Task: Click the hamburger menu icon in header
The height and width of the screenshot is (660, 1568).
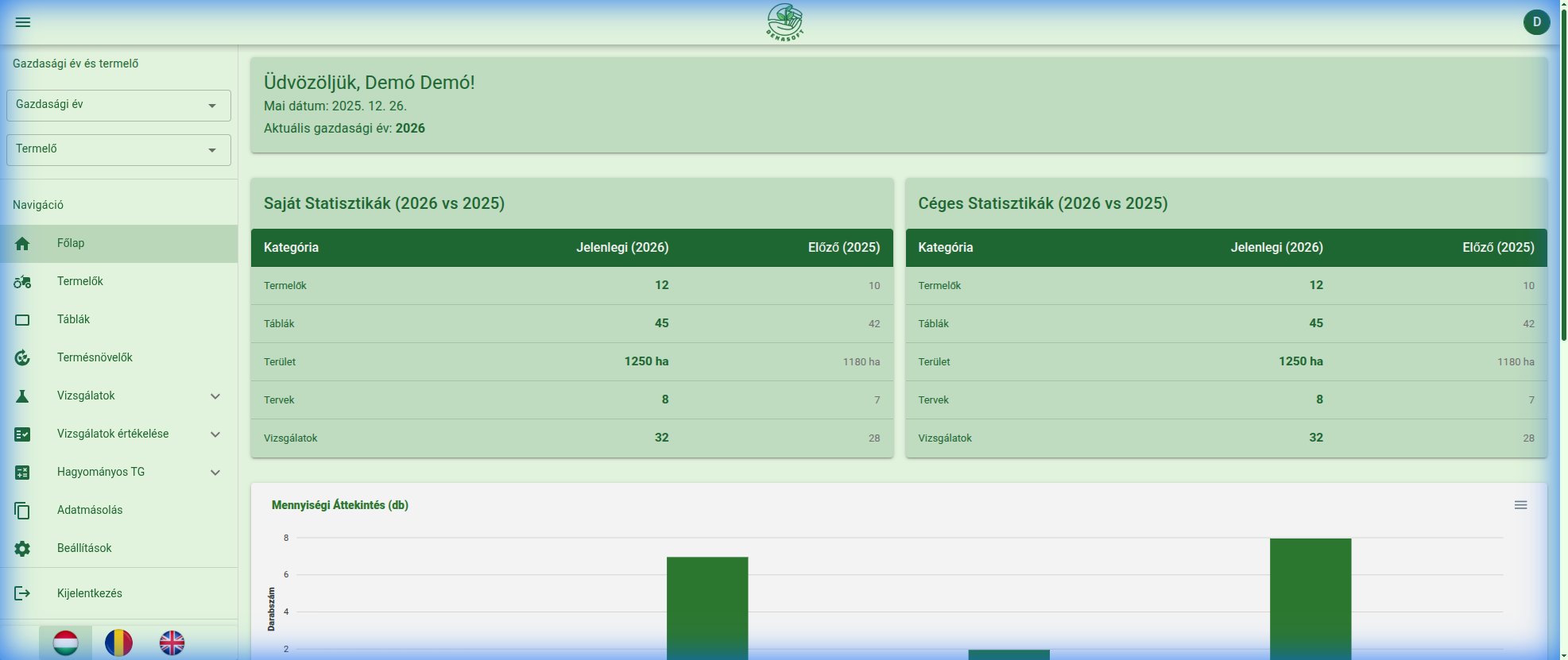Action: point(23,22)
